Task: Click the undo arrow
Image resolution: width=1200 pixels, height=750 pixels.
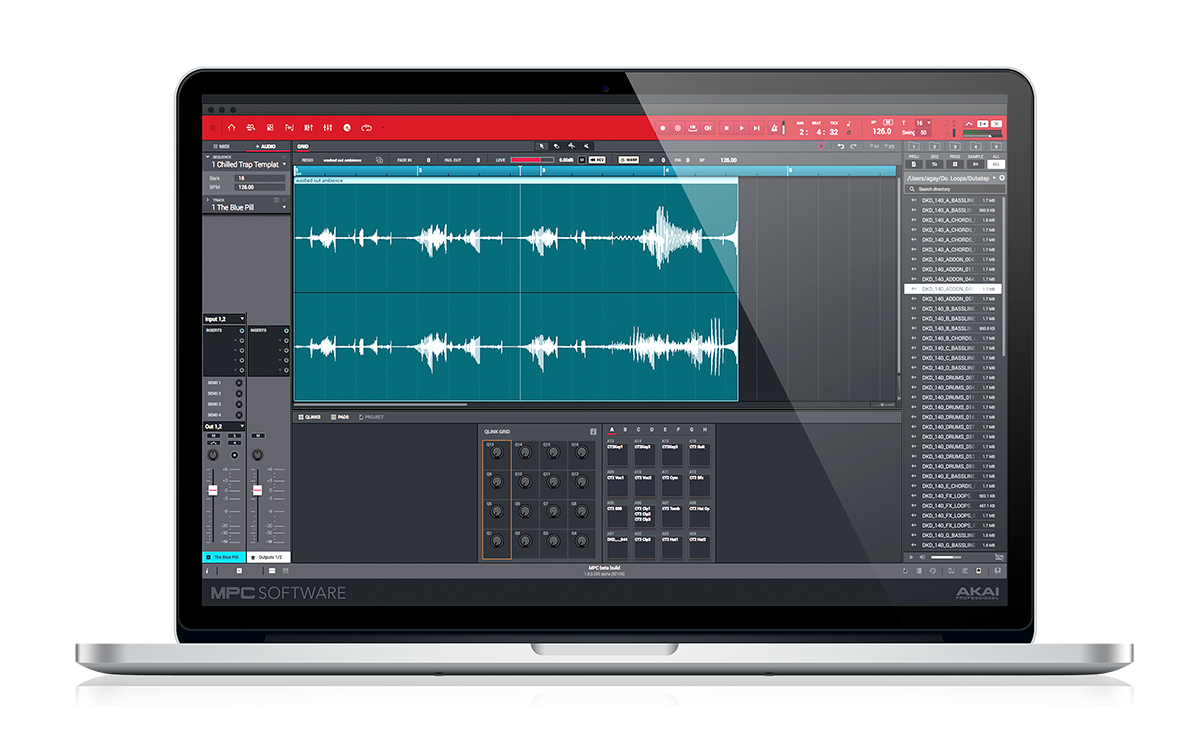Action: pos(841,146)
